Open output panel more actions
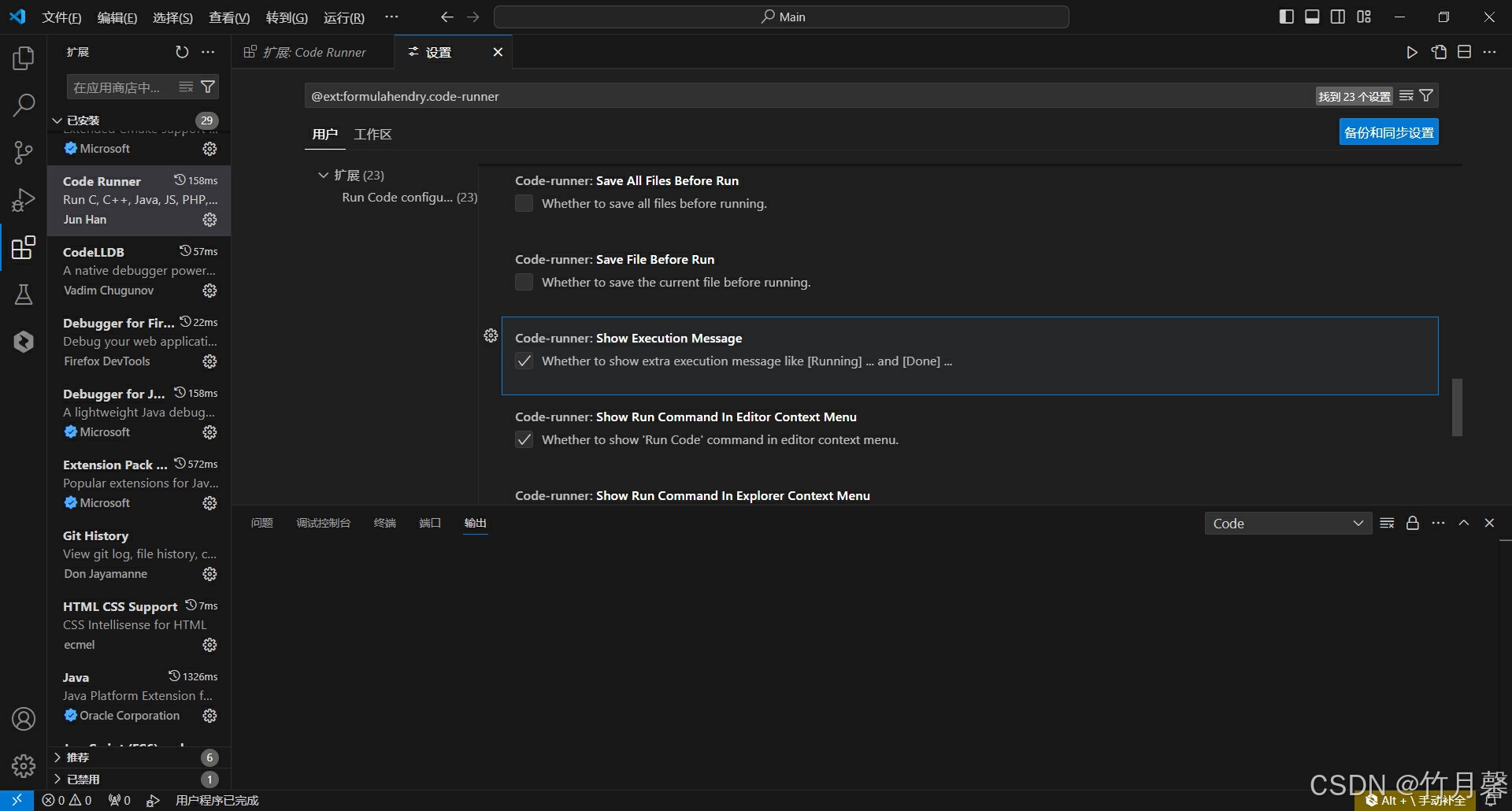 (x=1439, y=524)
